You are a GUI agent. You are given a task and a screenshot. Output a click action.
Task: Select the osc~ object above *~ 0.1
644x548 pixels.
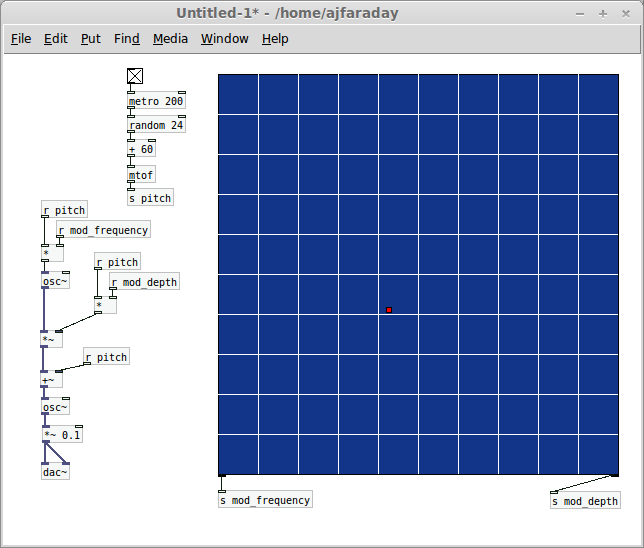point(55,407)
